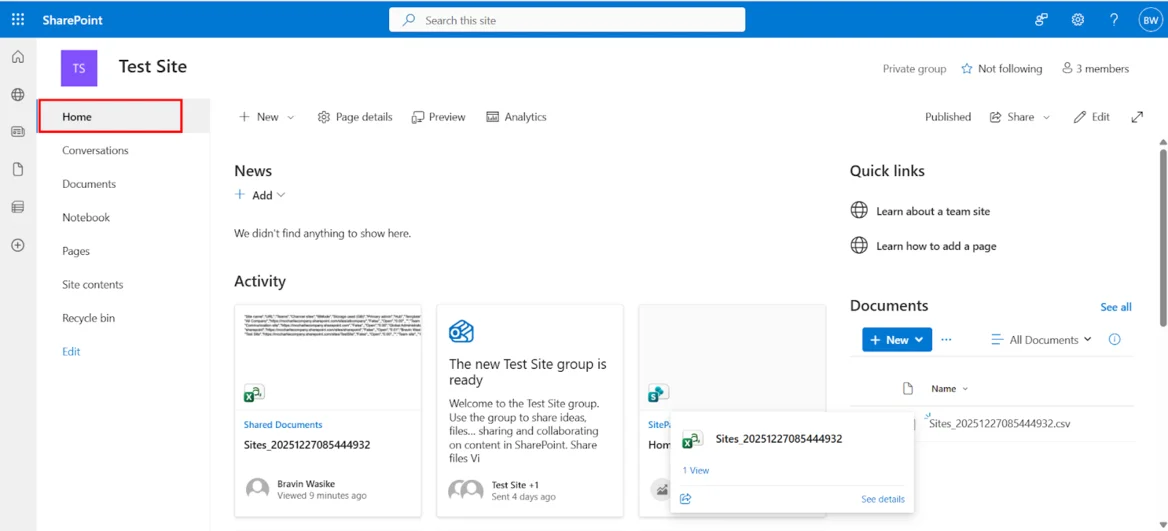Open the All Documents view dropdown
1168x531 pixels.
pos(1041,340)
